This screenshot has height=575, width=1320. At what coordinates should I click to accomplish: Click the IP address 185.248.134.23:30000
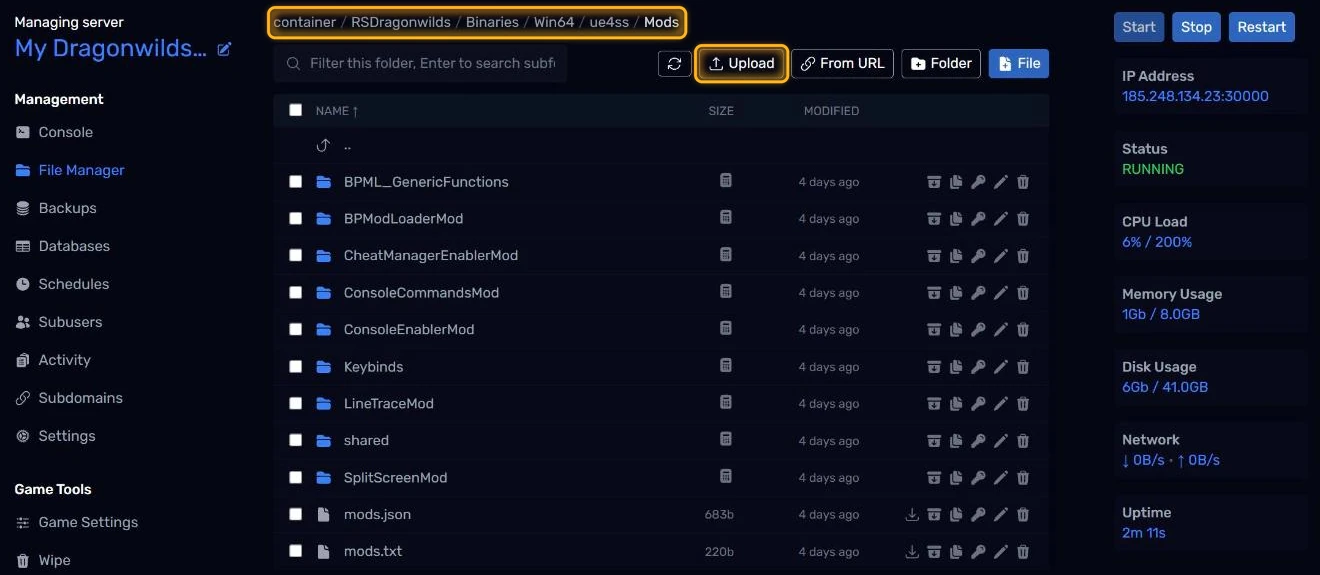coord(1195,96)
